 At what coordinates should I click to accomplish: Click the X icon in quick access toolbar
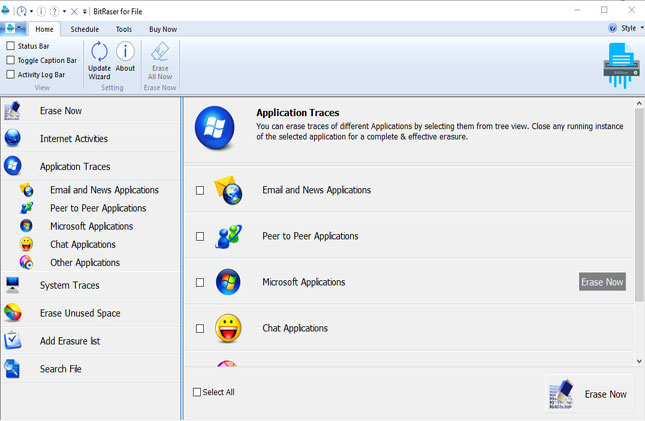[74, 12]
